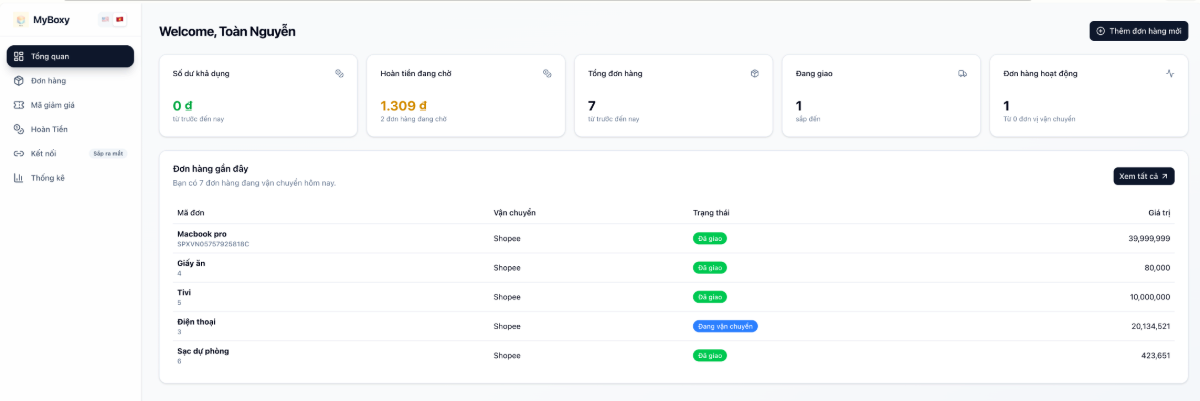Open the Tổng quan sidebar page
The width and height of the screenshot is (1200, 401).
pos(70,56)
